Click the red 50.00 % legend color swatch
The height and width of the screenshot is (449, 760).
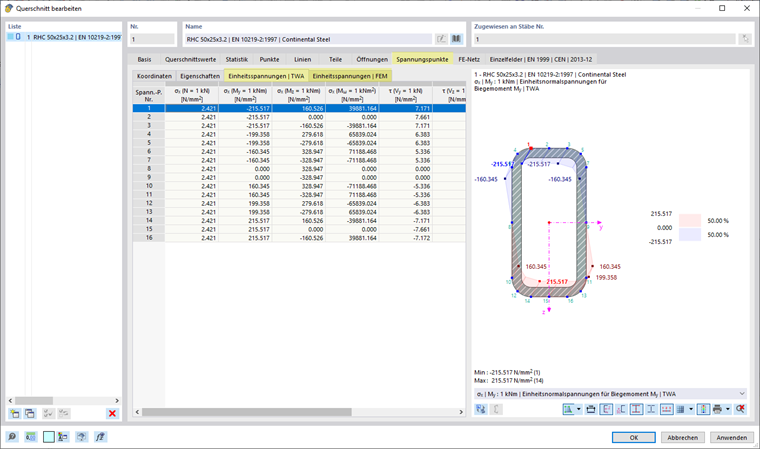pyautogui.click(x=690, y=220)
